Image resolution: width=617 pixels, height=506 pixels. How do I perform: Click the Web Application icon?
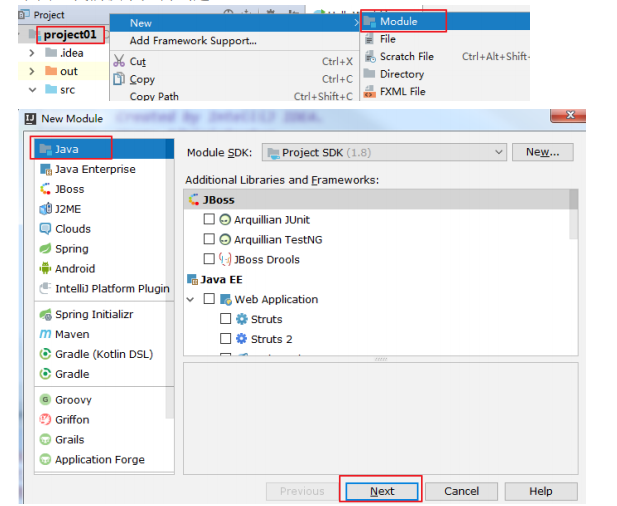click(226, 299)
